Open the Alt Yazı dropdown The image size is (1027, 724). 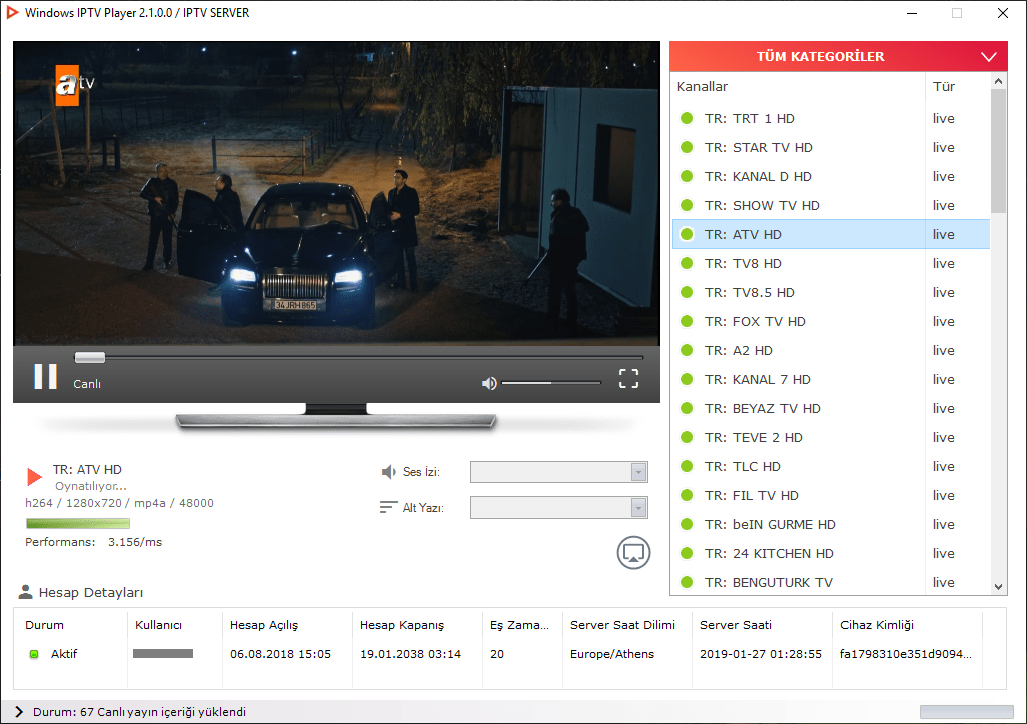[638, 507]
